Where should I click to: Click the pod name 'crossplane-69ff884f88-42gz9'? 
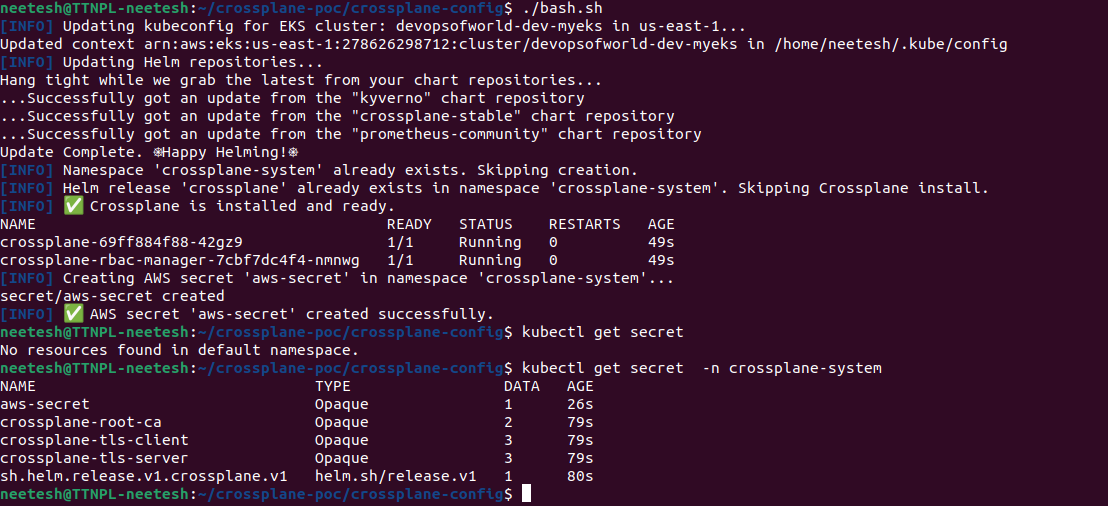tap(121, 242)
